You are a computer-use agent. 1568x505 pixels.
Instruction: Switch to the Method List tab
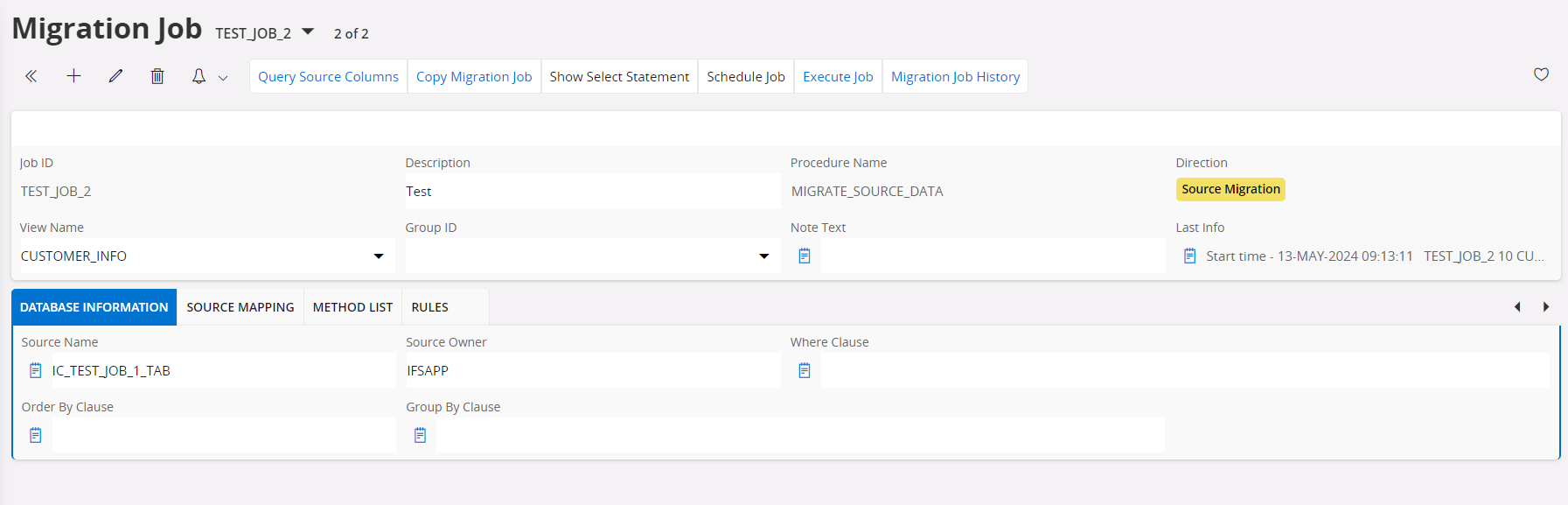[x=352, y=307]
